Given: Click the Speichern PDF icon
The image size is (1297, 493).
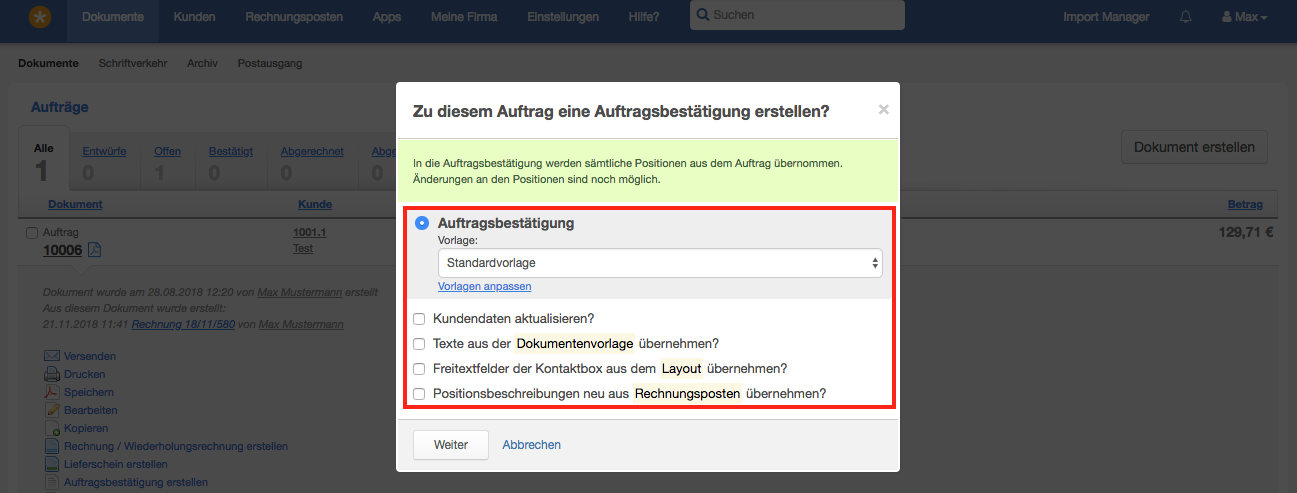Looking at the screenshot, I should point(52,392).
